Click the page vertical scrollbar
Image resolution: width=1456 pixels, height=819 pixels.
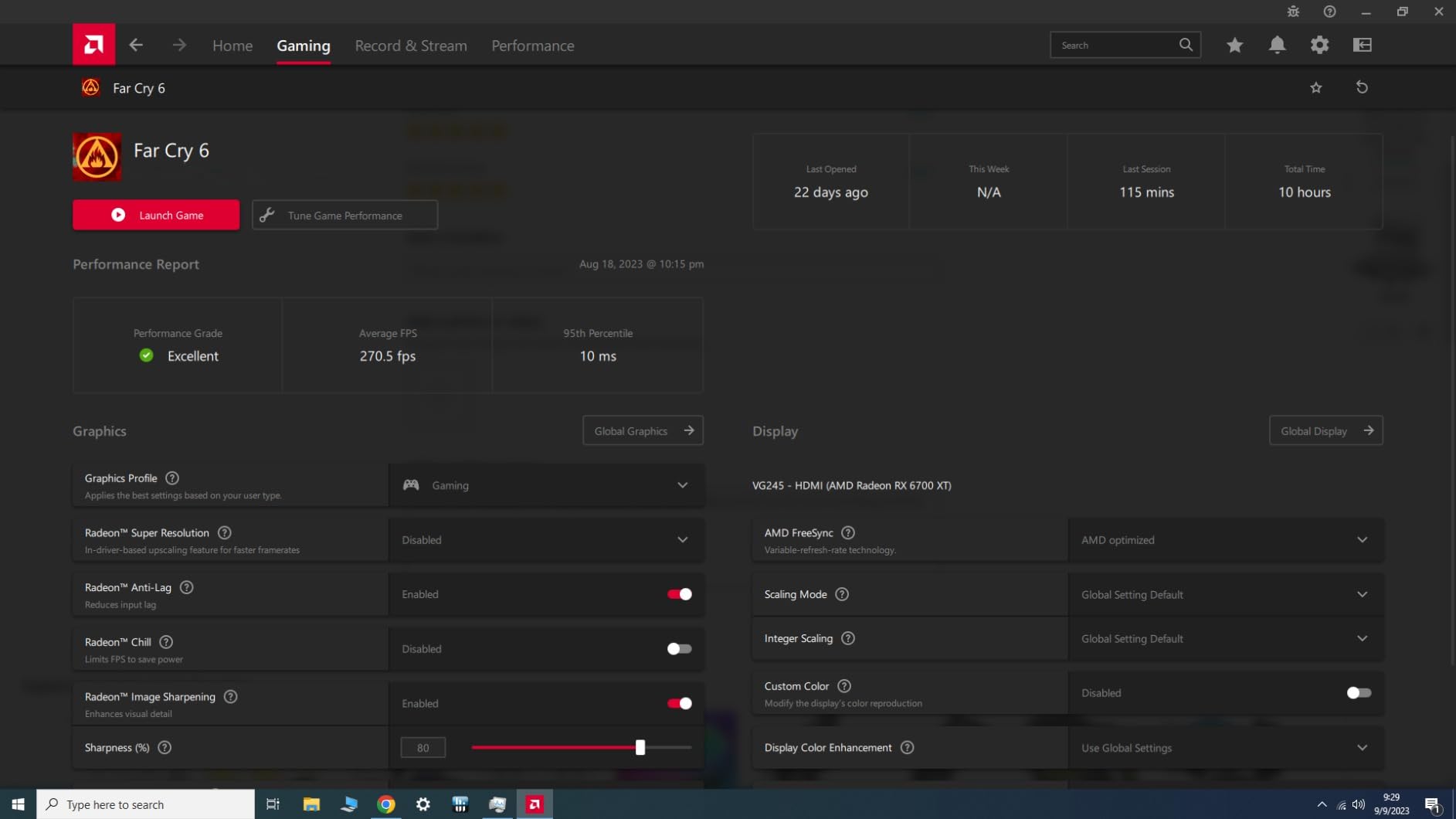(x=1451, y=402)
